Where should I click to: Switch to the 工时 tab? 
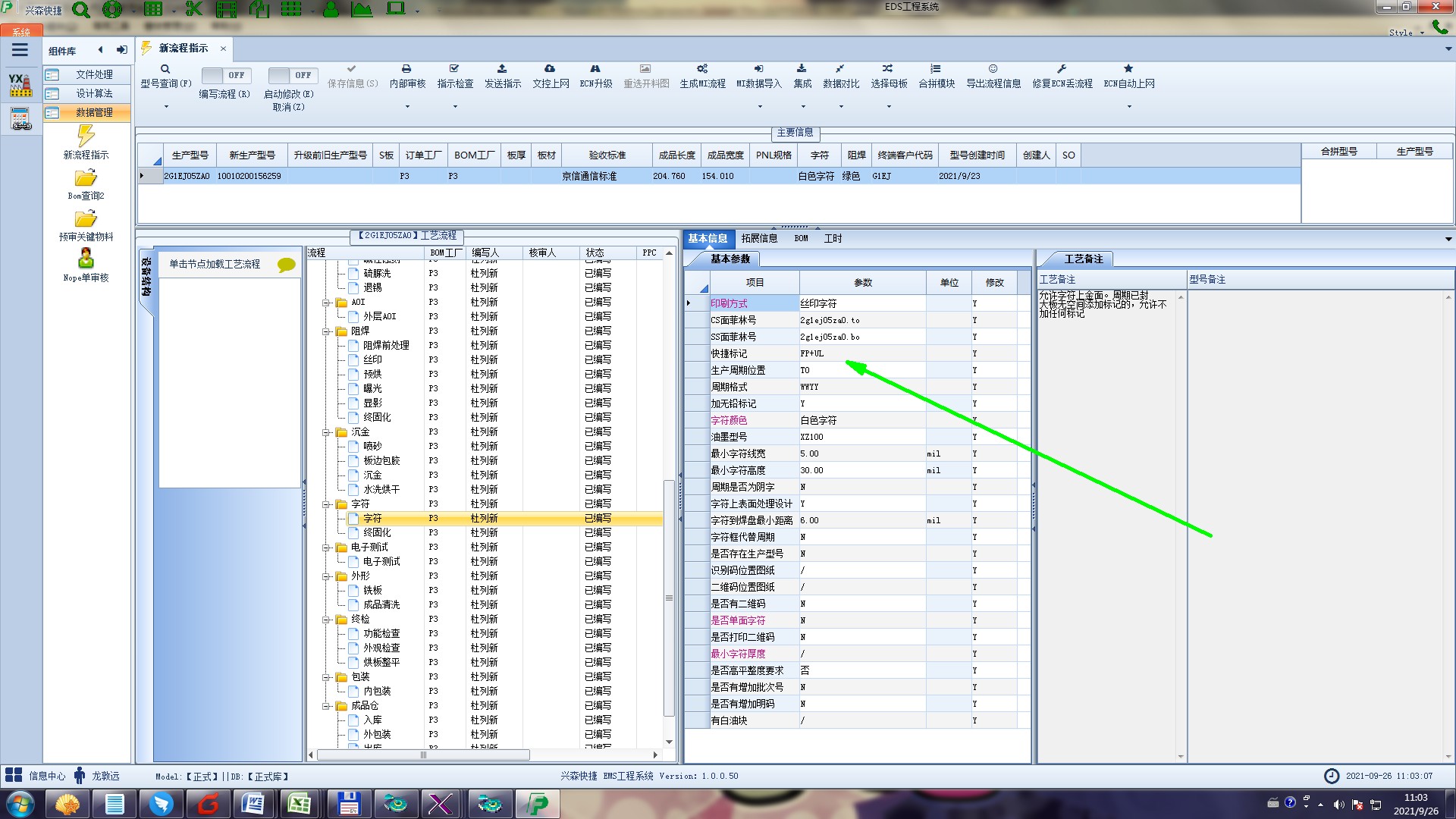coord(833,238)
